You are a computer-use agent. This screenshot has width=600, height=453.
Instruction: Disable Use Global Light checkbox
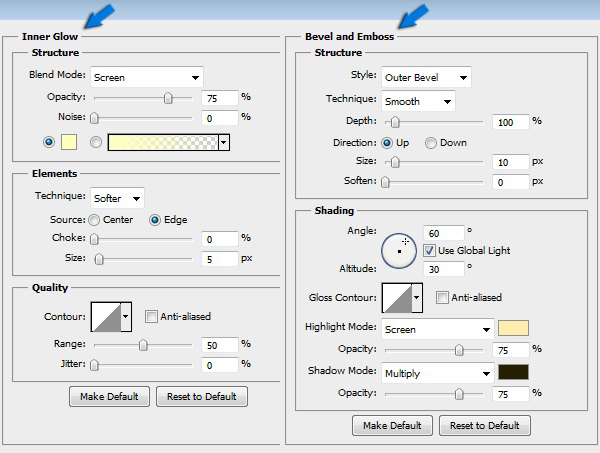click(x=430, y=249)
